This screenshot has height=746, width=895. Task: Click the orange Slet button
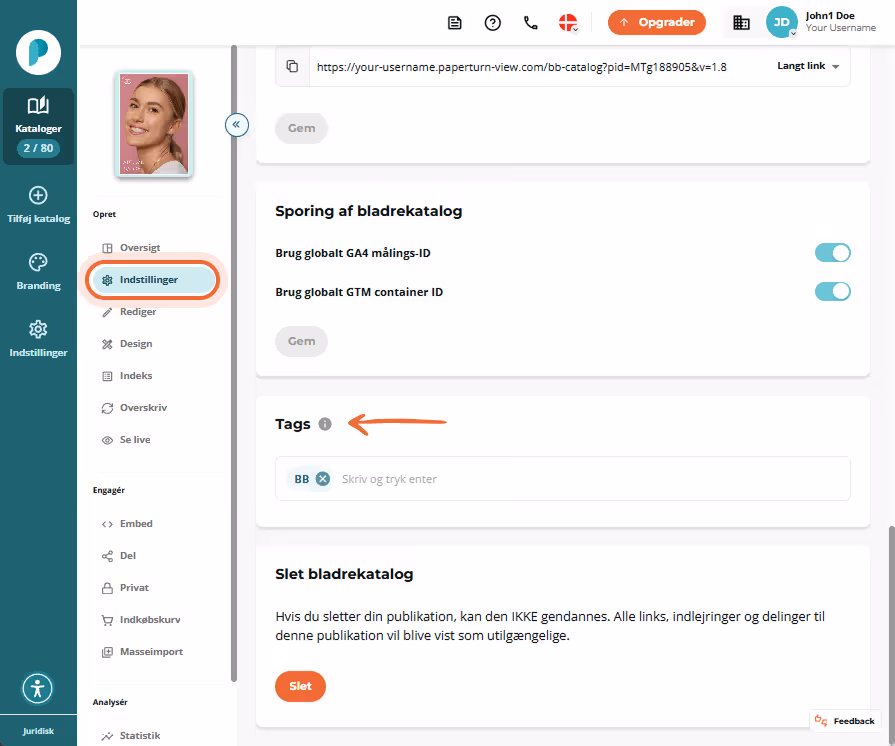300,686
